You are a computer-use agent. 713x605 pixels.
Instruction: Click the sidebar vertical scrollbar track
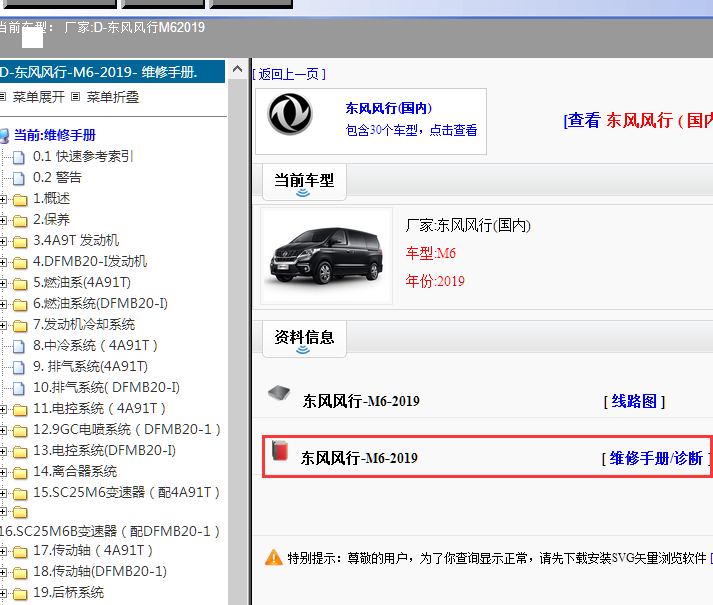(237, 341)
